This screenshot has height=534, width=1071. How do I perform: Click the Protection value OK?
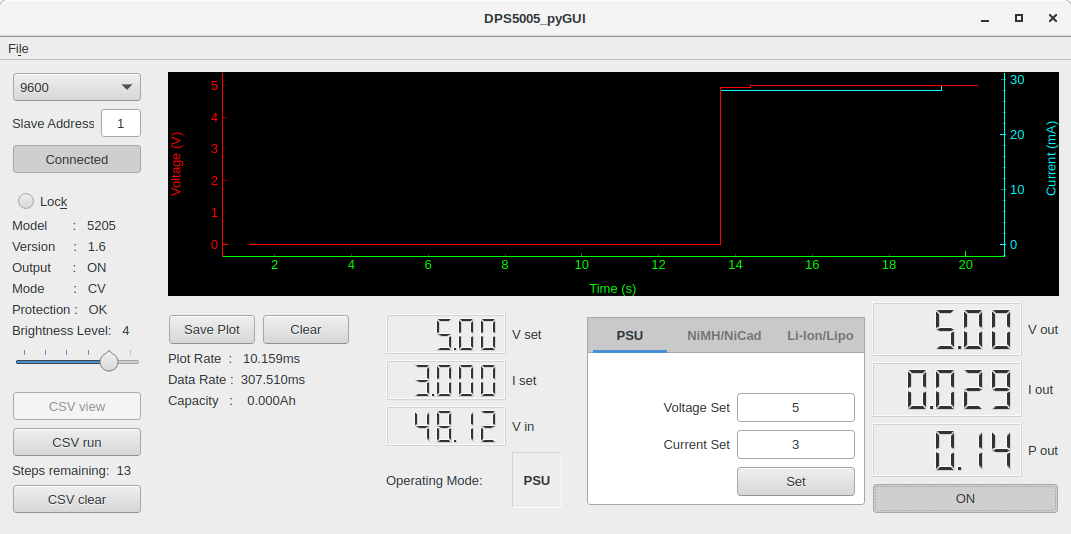pos(98,310)
